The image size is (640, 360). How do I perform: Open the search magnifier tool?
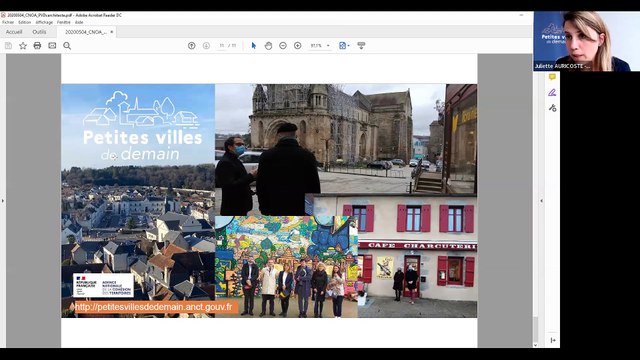(67, 46)
